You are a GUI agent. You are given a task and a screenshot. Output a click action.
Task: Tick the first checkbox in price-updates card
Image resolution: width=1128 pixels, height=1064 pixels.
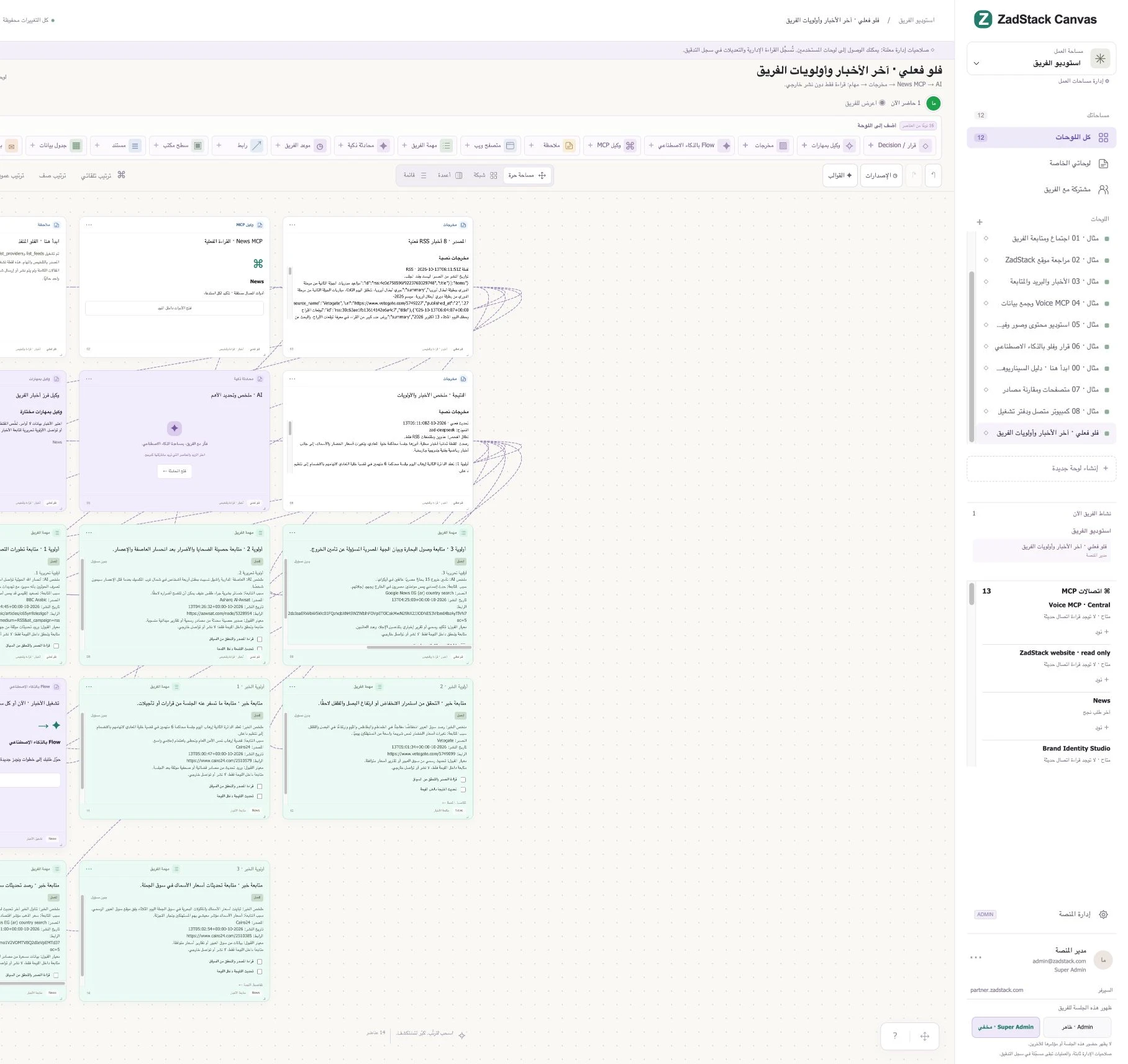pos(259,962)
